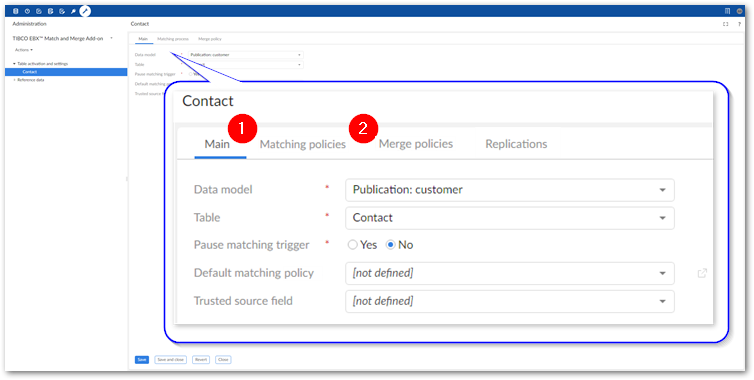Image resolution: width=754 pixels, height=380 pixels.
Task: Open the database icon in top header
Action: click(x=15, y=11)
